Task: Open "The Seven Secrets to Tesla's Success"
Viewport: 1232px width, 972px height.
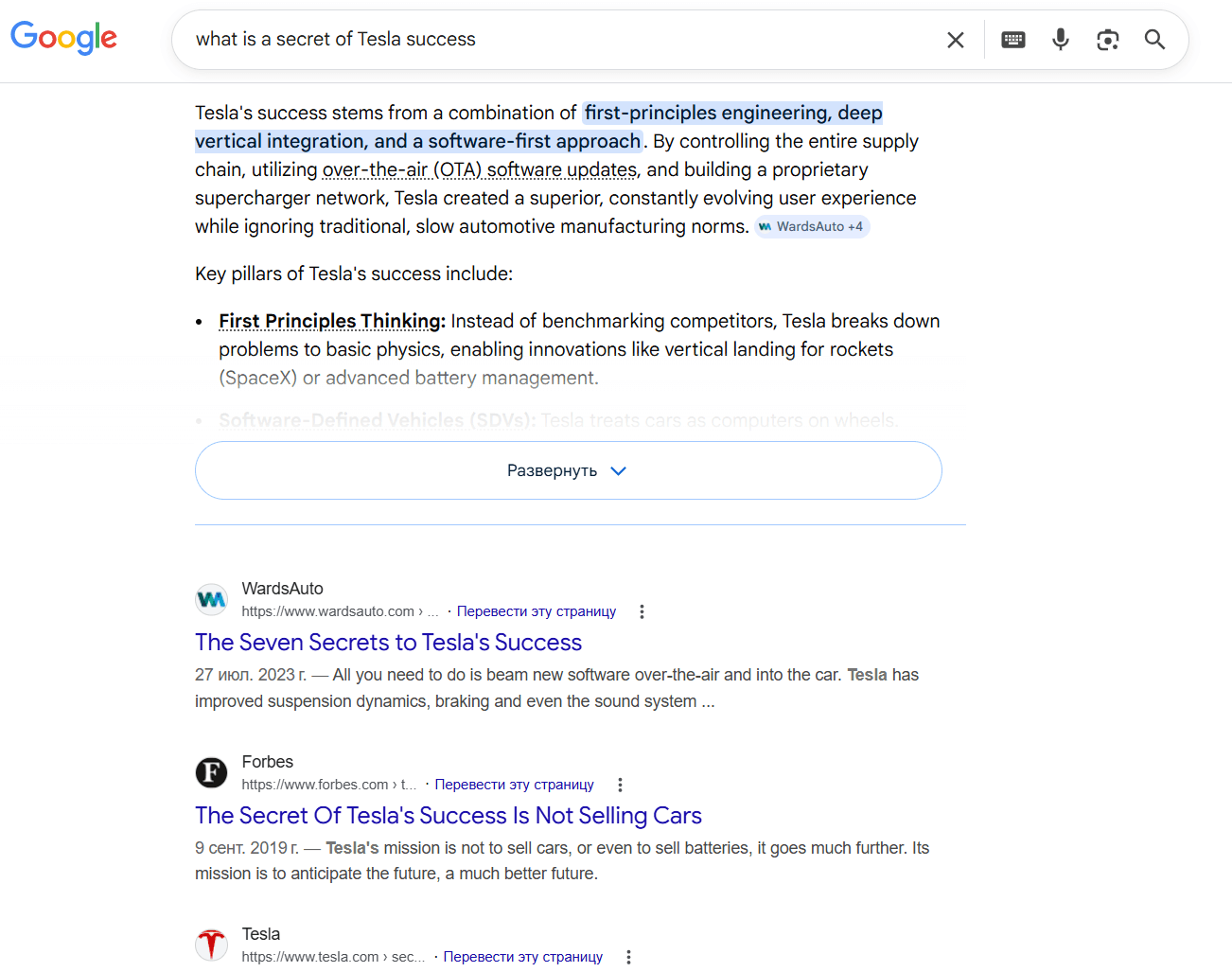Action: point(388,643)
